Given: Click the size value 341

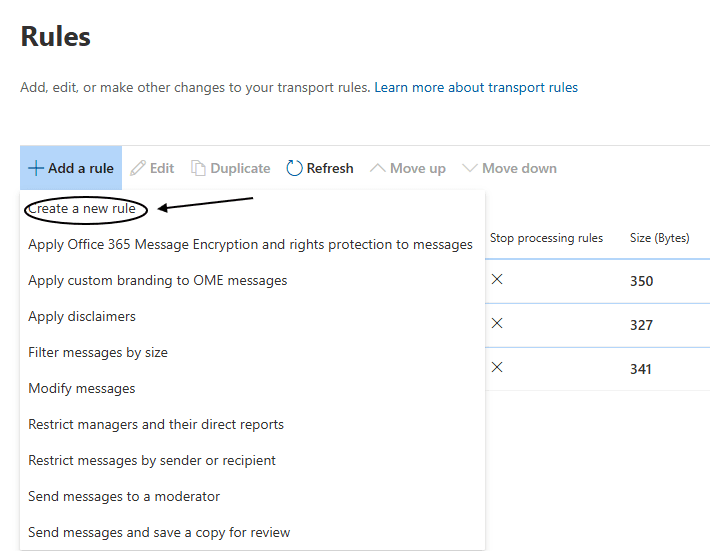Looking at the screenshot, I should point(641,369).
